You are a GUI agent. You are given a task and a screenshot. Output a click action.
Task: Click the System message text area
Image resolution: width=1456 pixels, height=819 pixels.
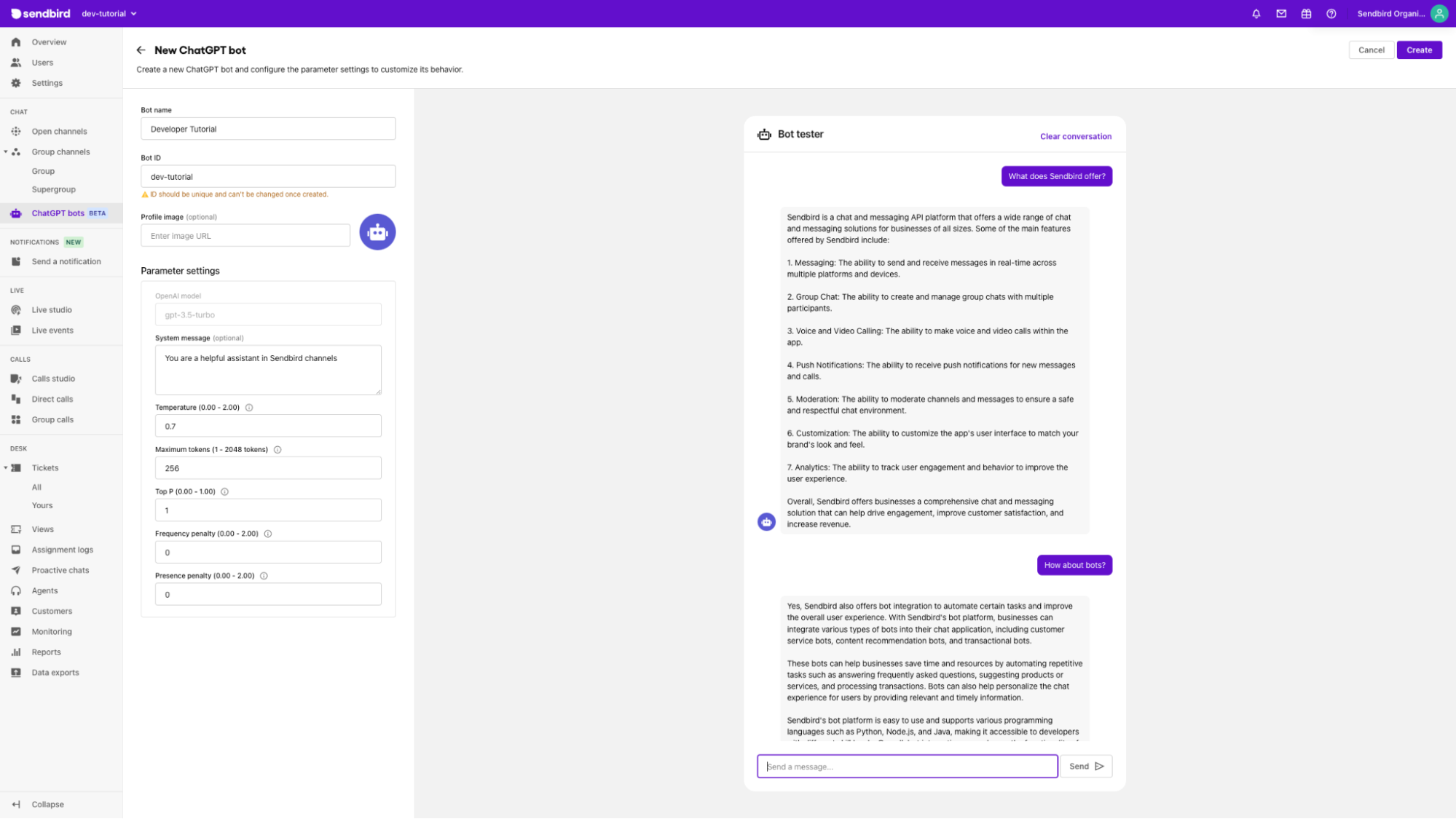click(x=268, y=370)
